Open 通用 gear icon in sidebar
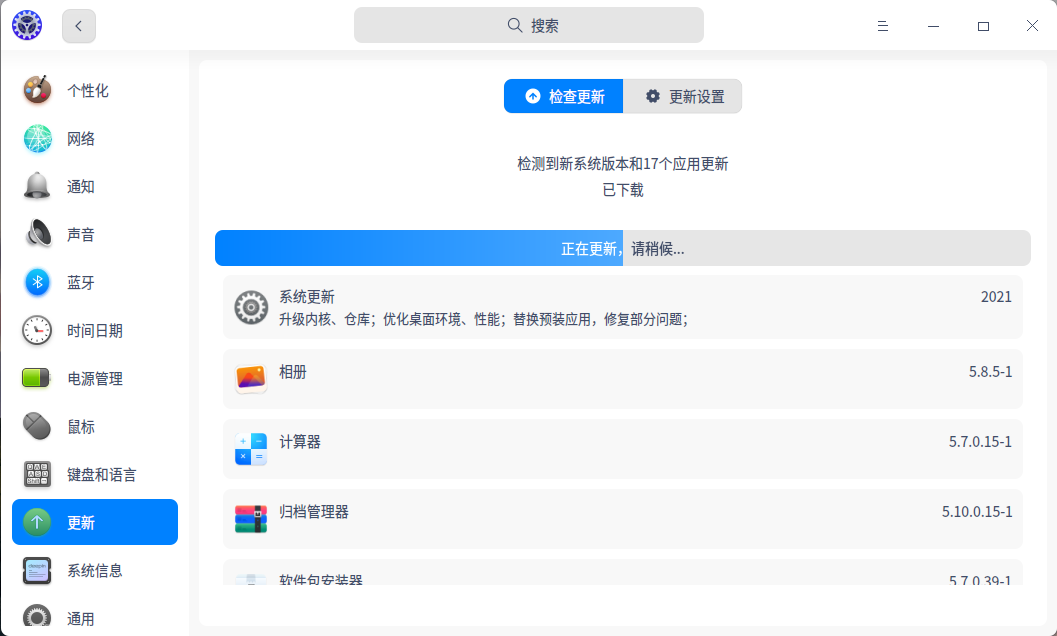Viewport: 1057px width, 636px height. pyautogui.click(x=37, y=618)
